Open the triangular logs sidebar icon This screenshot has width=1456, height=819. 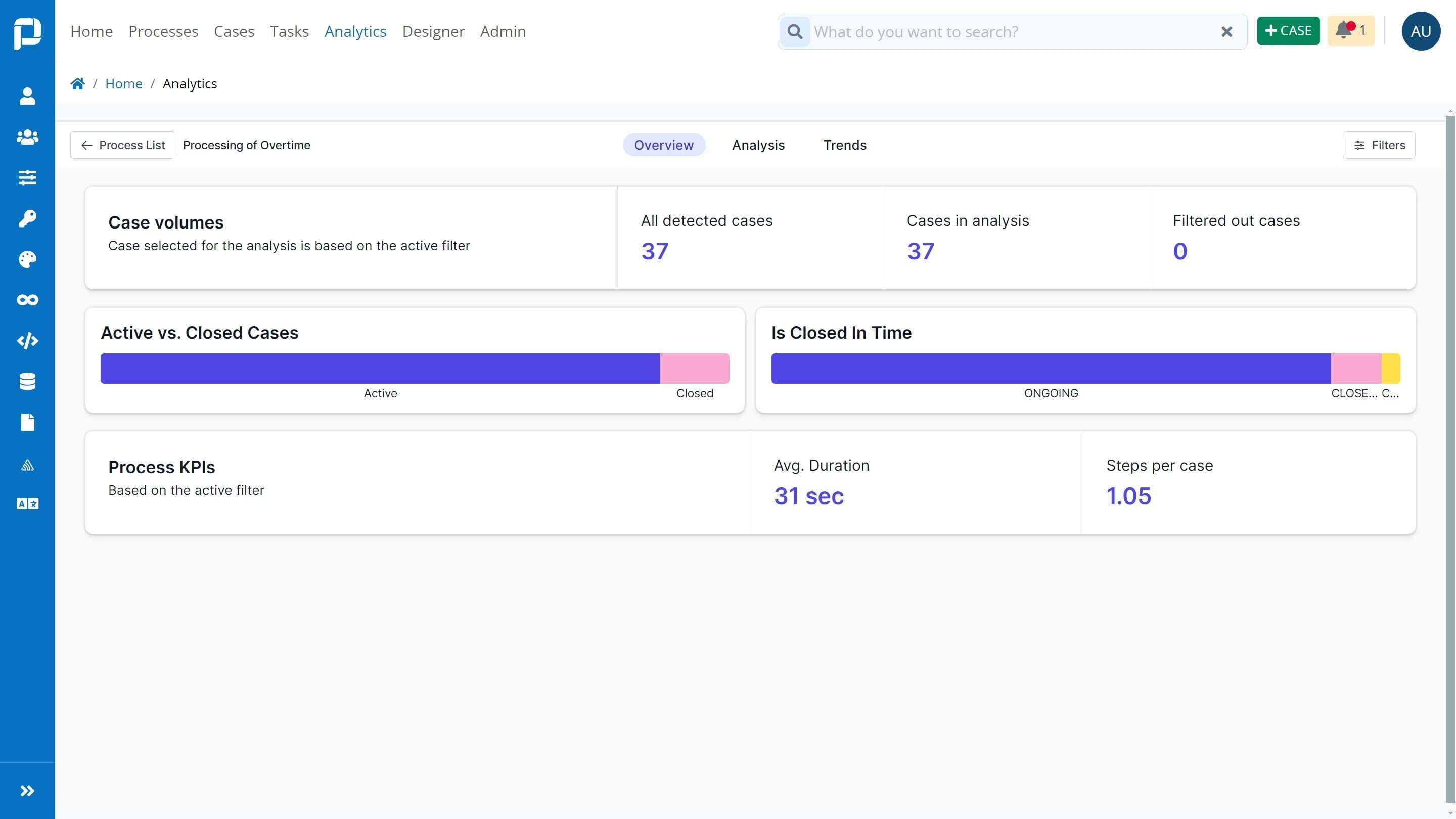point(27,465)
